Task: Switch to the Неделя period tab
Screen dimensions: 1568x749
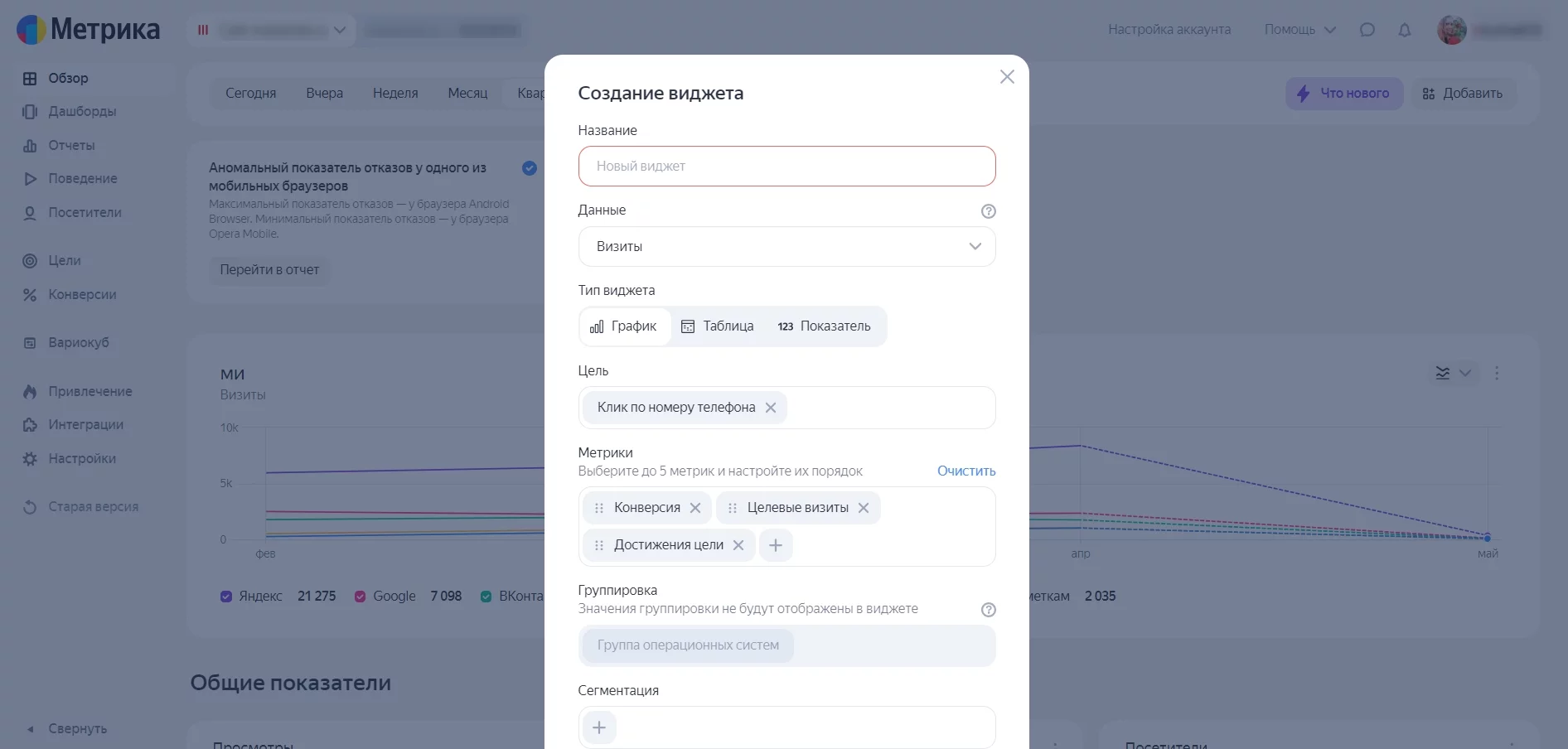Action: (x=395, y=94)
